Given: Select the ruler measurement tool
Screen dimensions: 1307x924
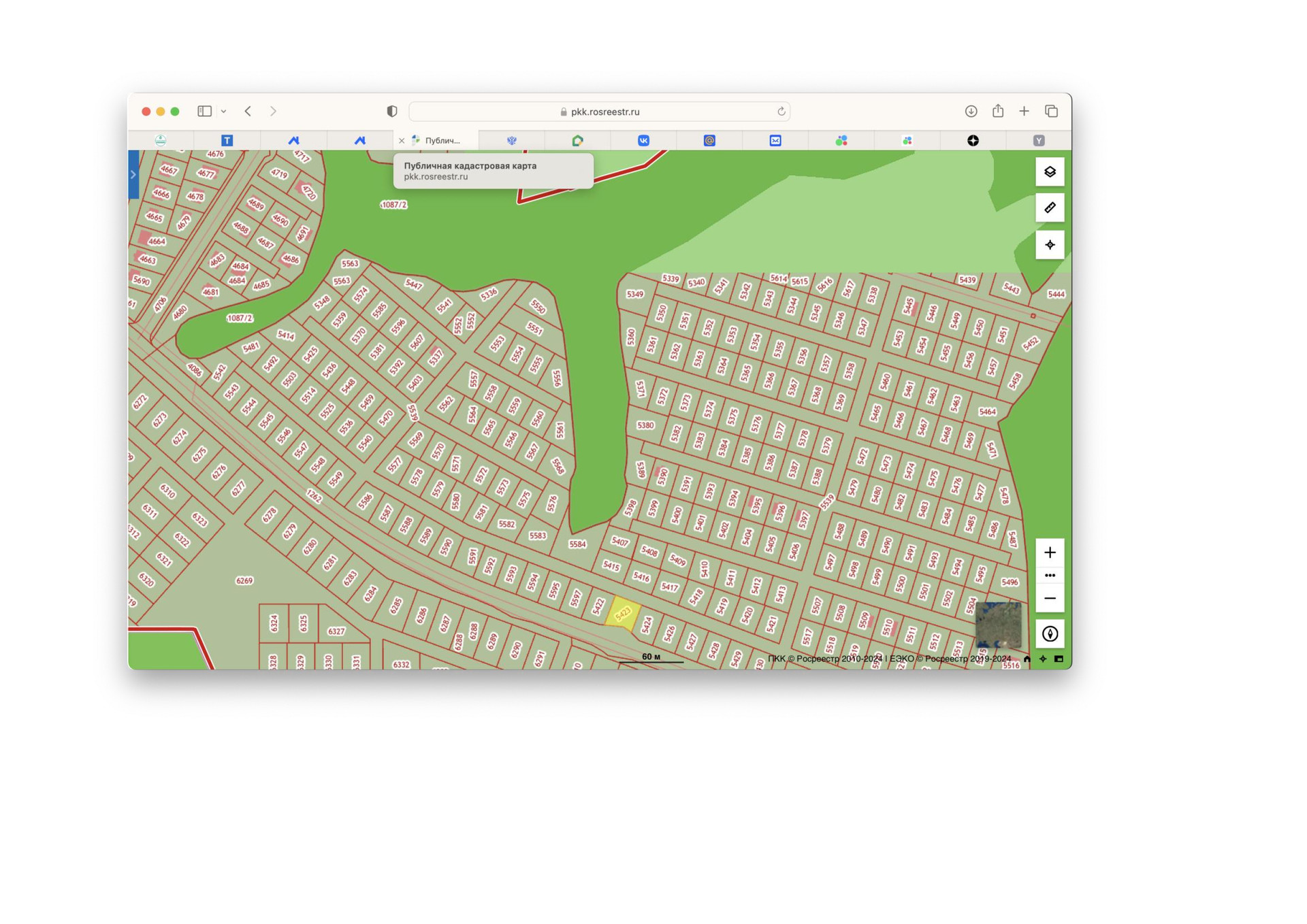Looking at the screenshot, I should 1050,208.
